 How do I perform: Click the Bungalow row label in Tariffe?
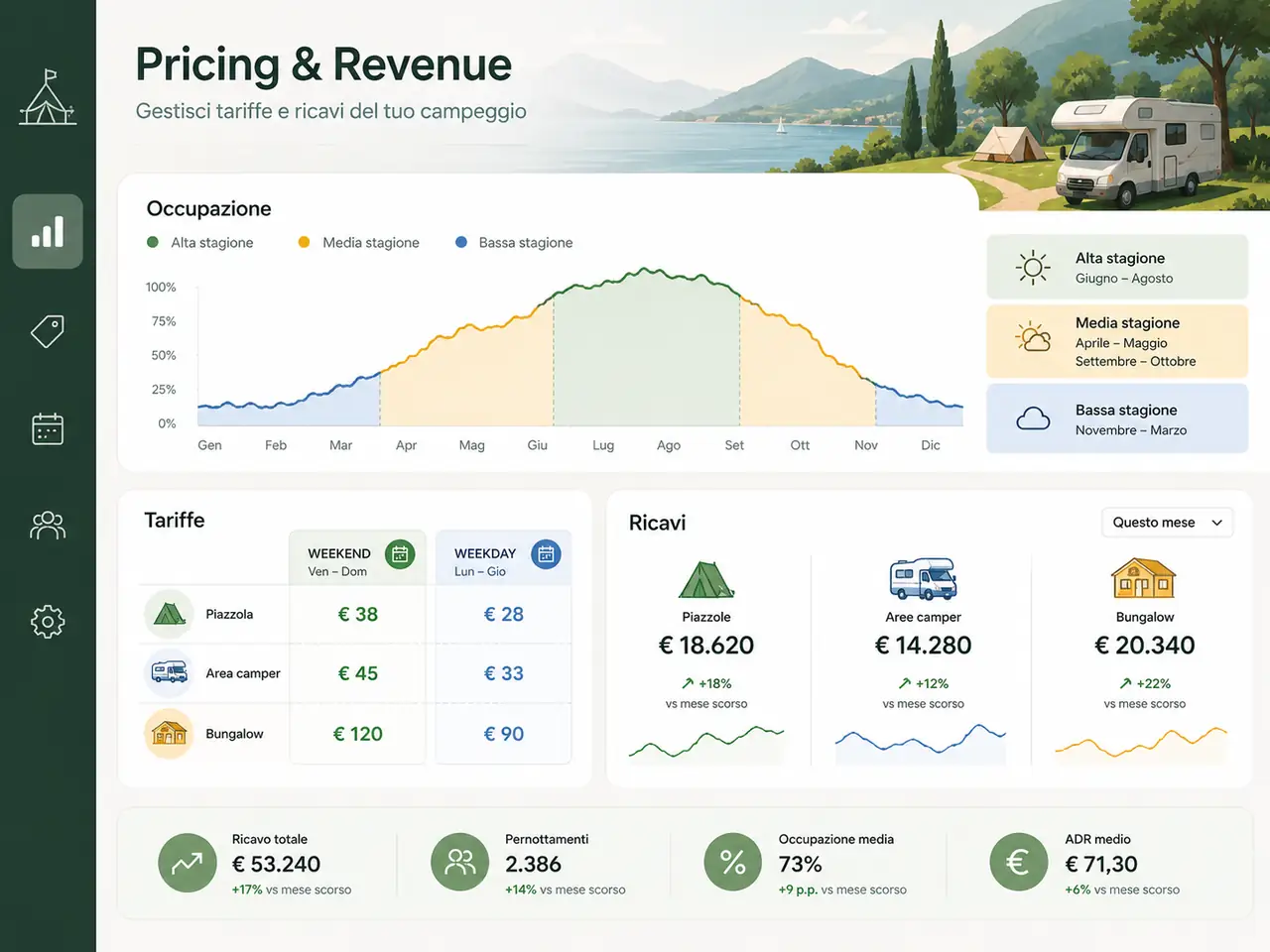click(234, 734)
